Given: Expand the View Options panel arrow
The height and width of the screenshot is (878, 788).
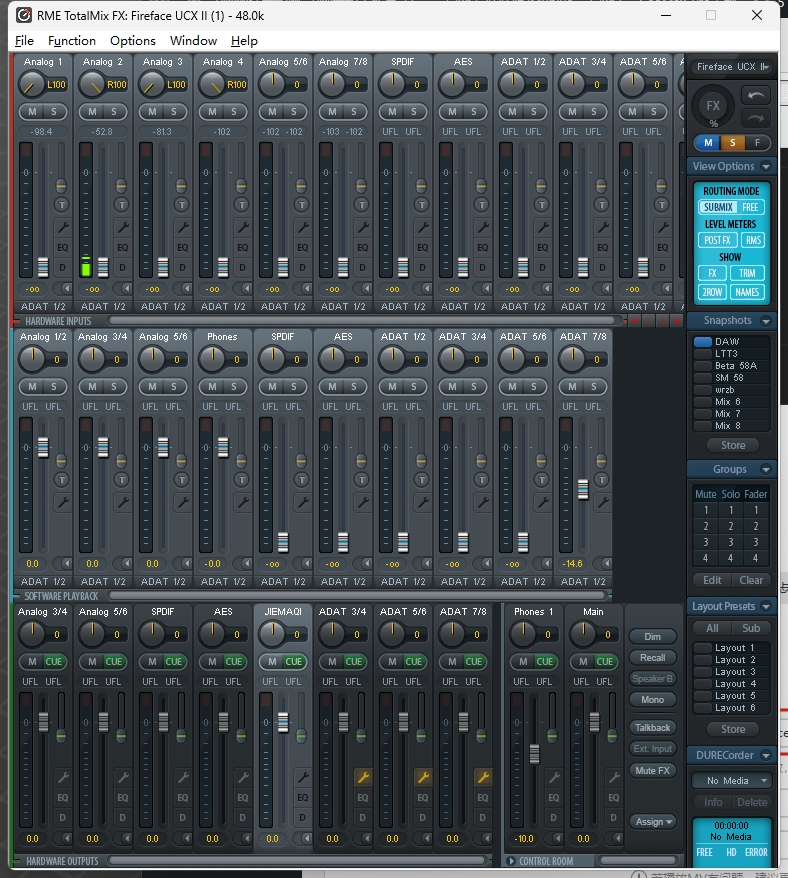Looking at the screenshot, I should pos(766,166).
